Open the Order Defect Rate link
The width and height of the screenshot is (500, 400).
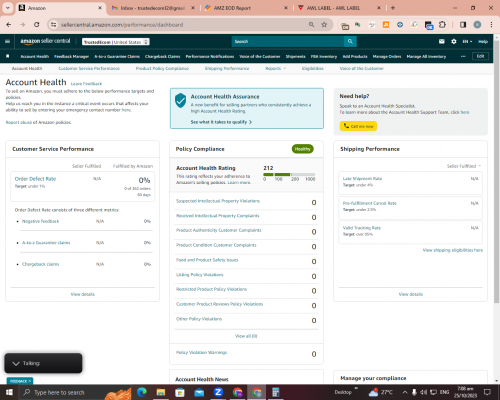click(x=35, y=179)
